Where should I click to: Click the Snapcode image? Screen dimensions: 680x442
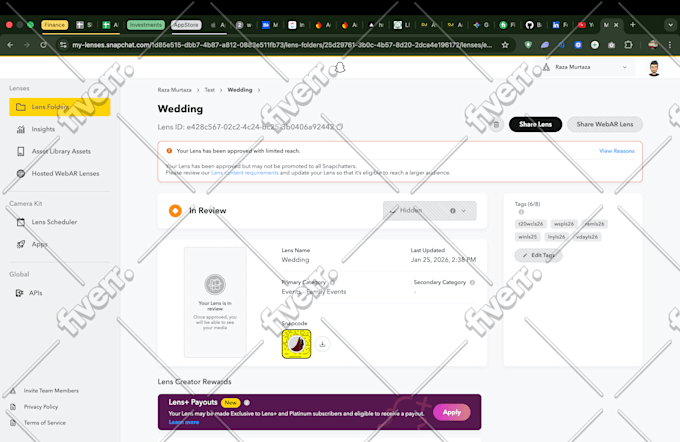point(297,344)
